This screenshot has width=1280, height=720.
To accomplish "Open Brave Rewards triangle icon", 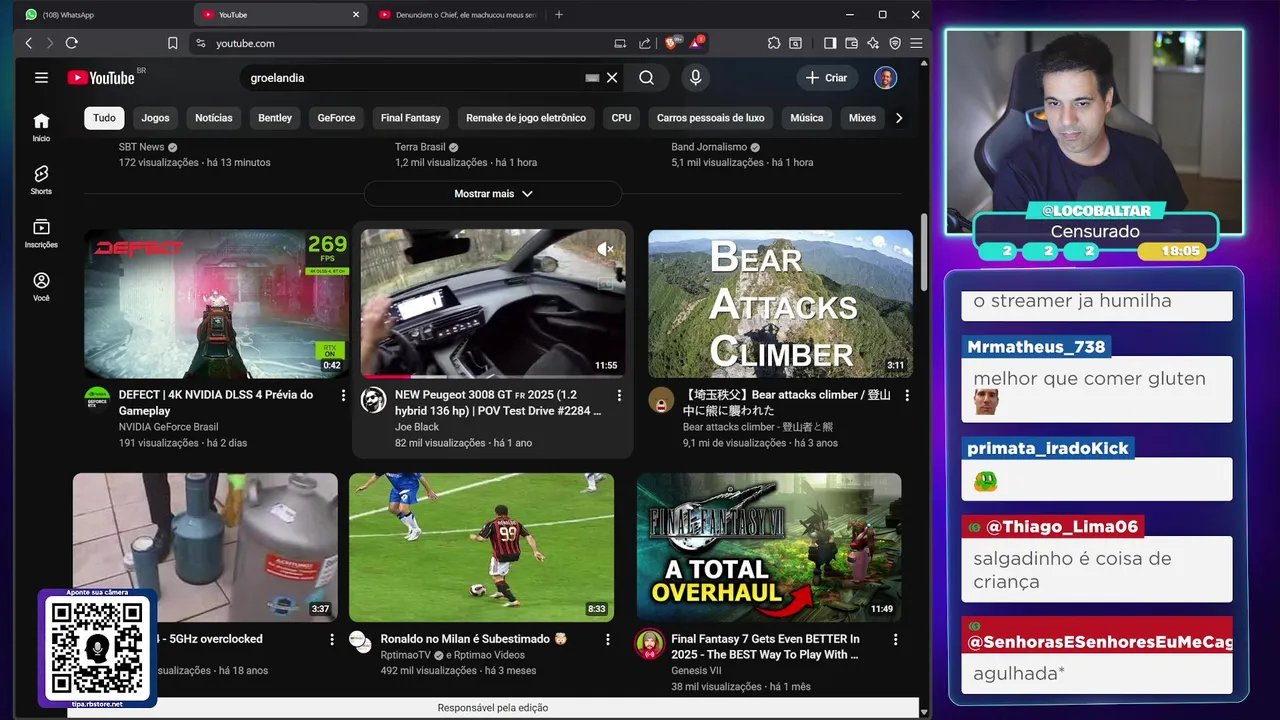I will (x=696, y=43).
